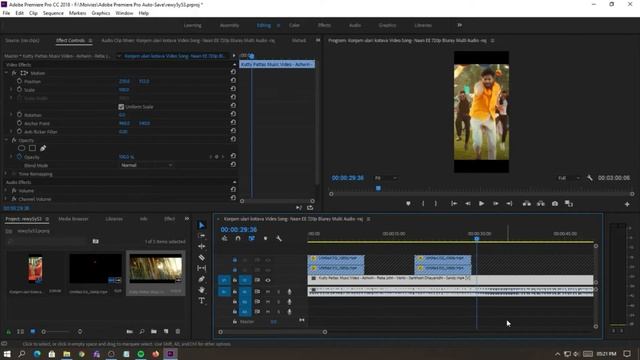The width and height of the screenshot is (640, 360).
Task: Add Marker in Program Monitor
Action: pos(408,204)
